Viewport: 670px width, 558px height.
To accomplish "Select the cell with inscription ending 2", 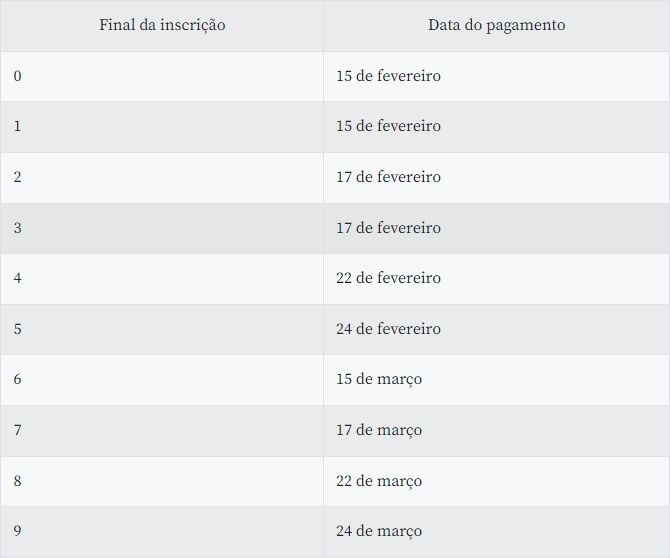I will click(18, 177).
